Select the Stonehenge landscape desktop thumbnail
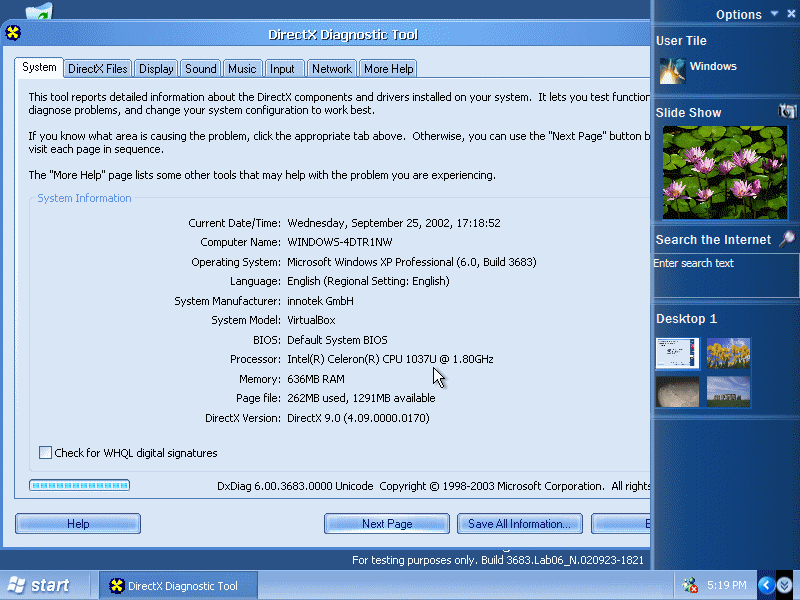800x600 pixels. coord(729,392)
